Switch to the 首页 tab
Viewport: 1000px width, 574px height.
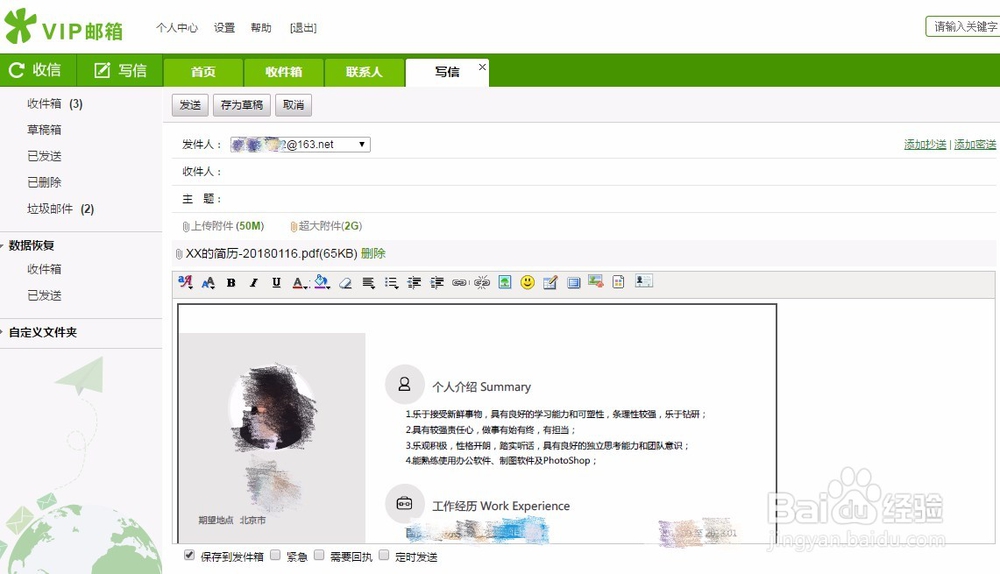[203, 72]
